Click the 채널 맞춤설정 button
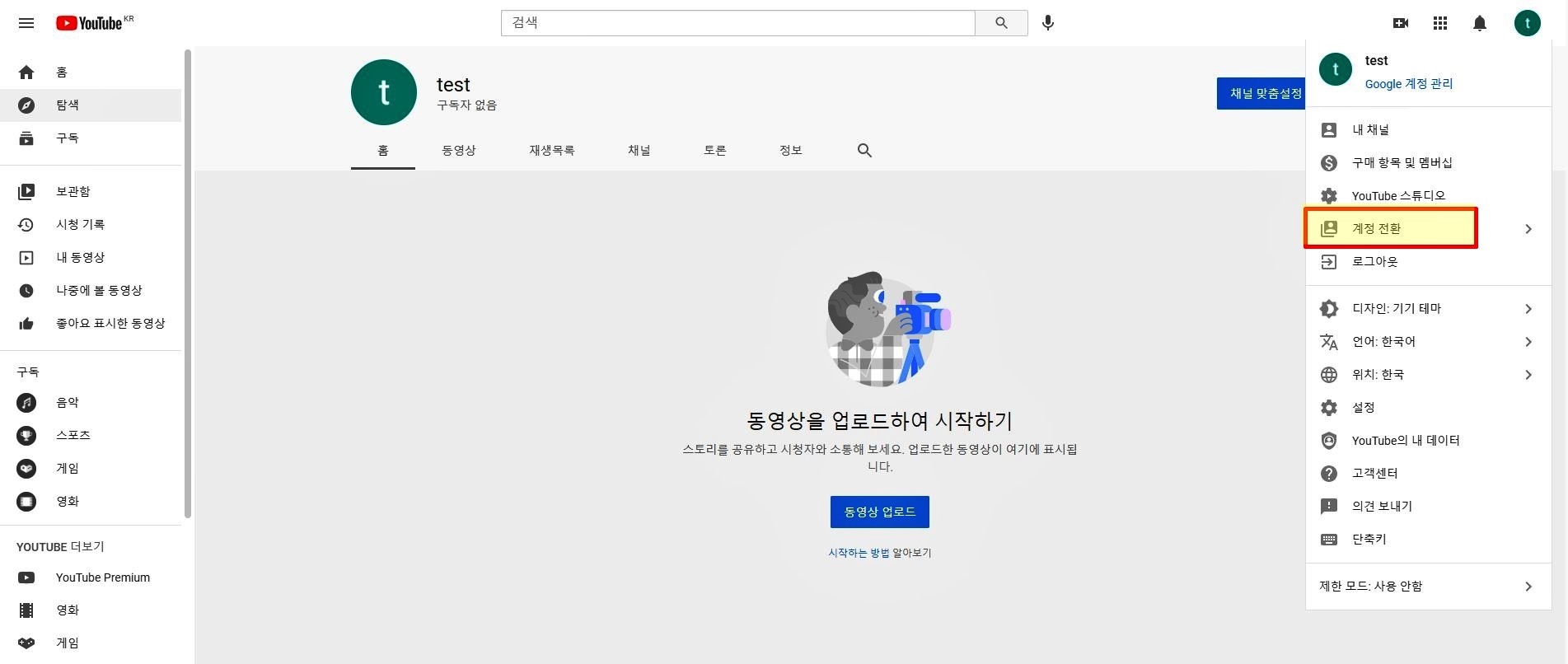 click(x=1261, y=93)
